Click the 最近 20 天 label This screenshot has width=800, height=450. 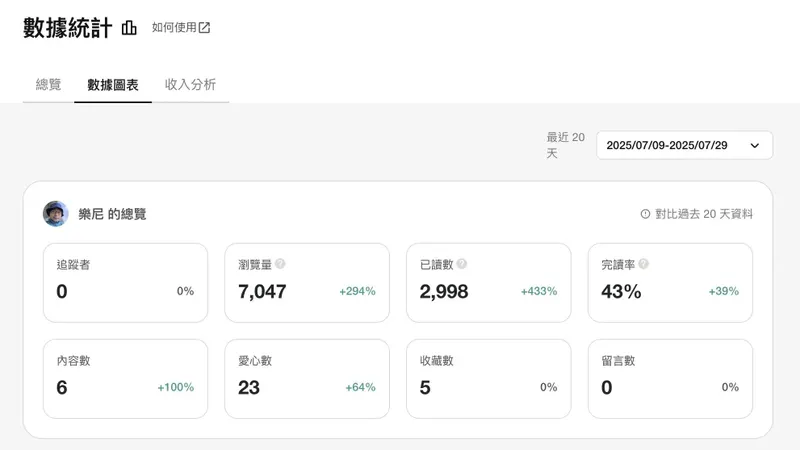tap(565, 145)
